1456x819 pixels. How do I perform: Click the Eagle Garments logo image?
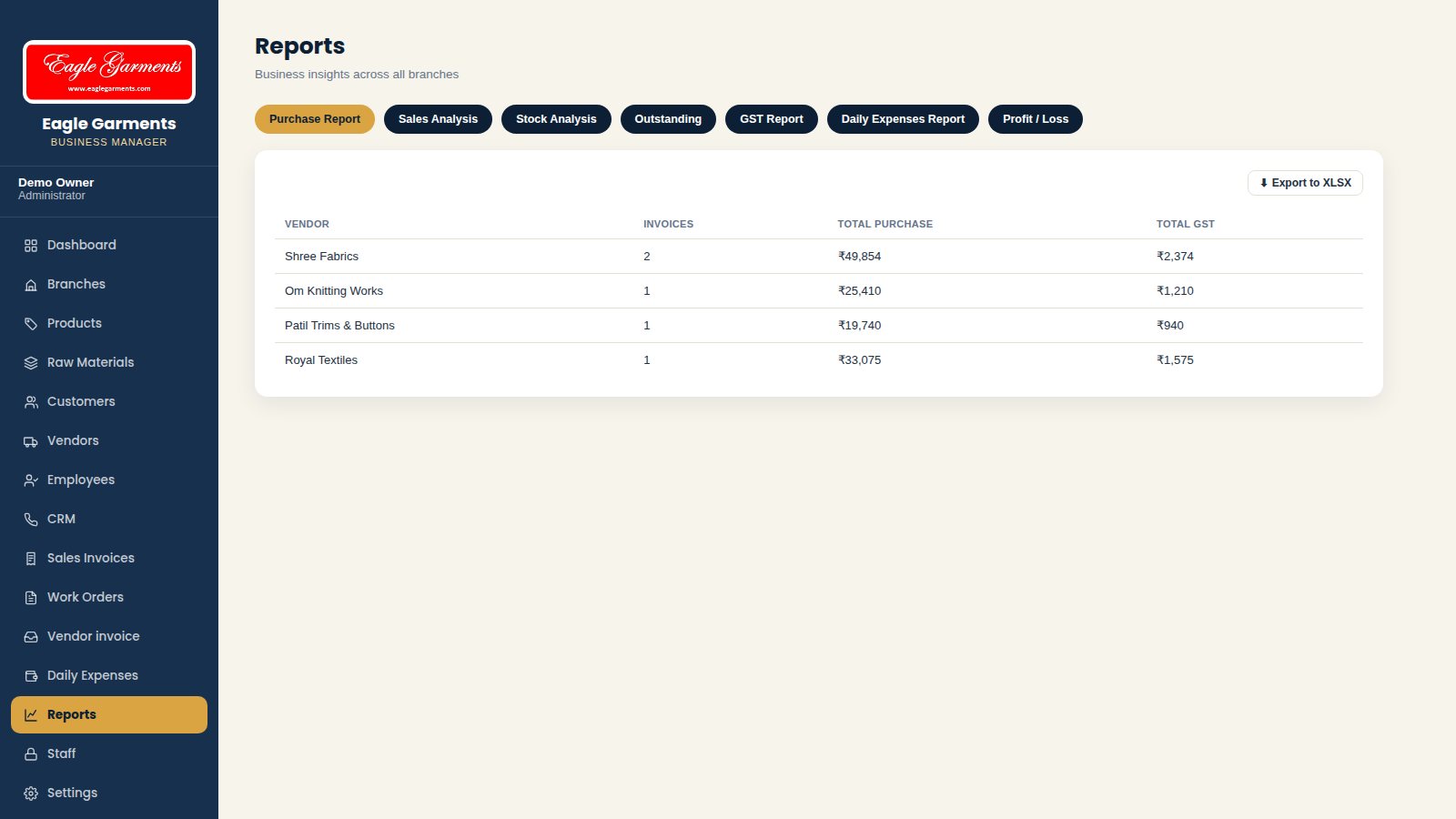click(109, 72)
